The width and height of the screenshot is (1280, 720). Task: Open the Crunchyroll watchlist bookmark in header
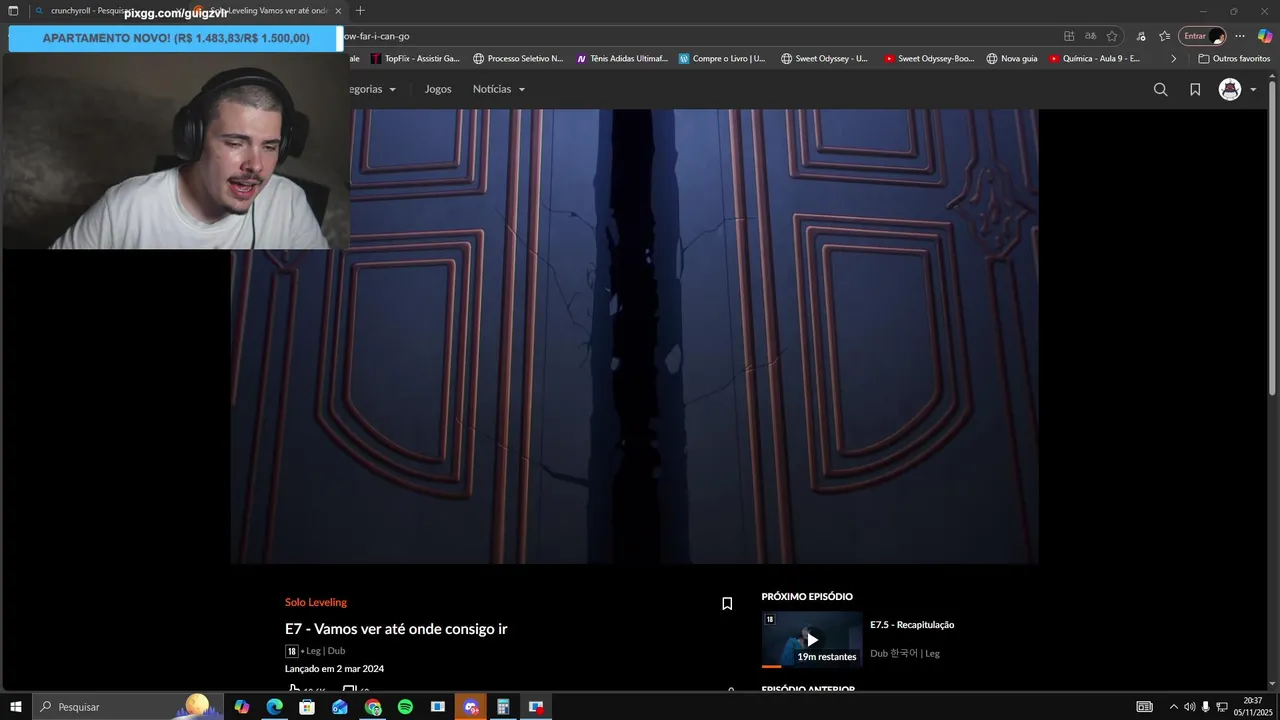click(1195, 89)
